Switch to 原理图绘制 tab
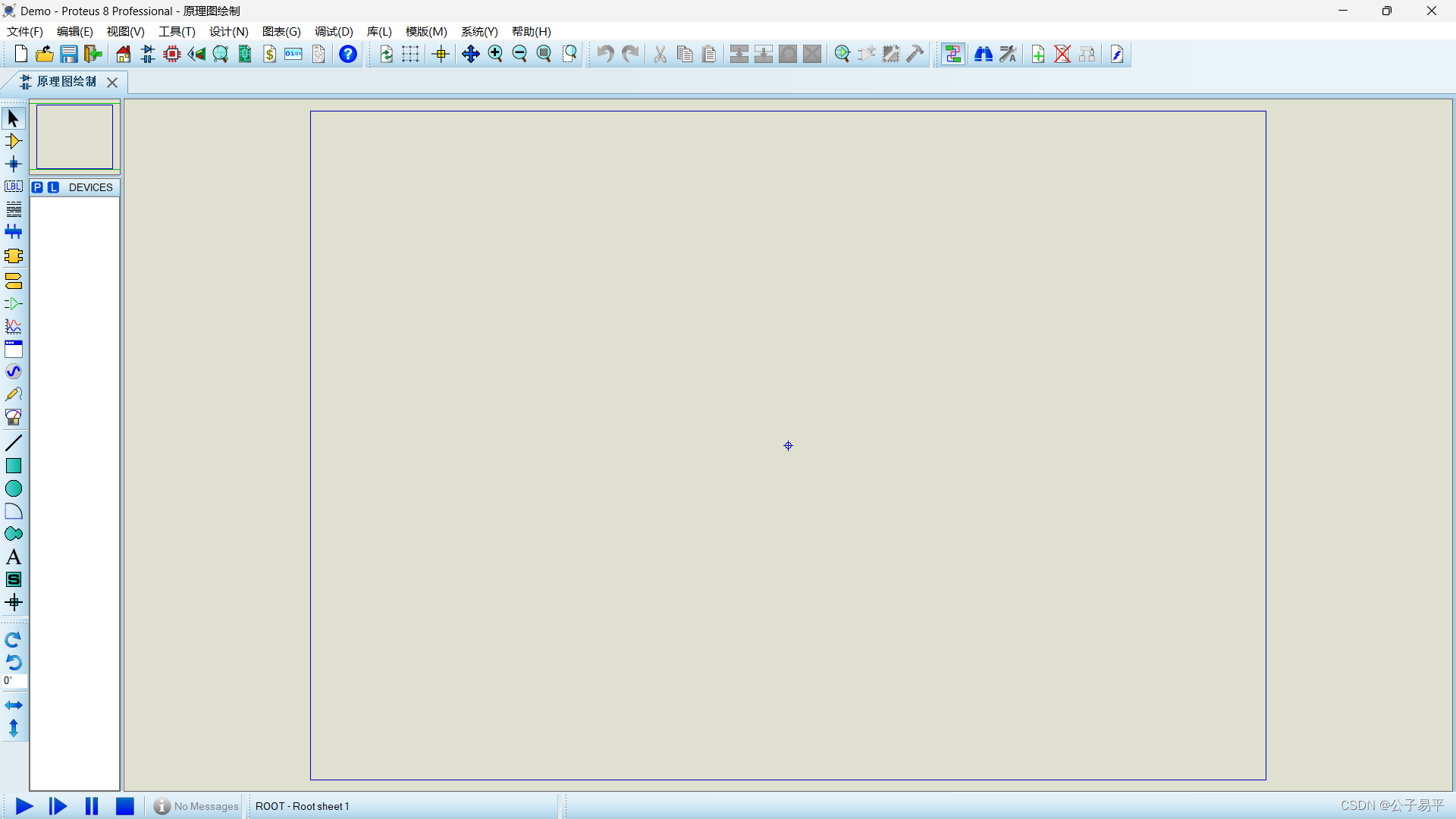The image size is (1456, 819). 65,81
